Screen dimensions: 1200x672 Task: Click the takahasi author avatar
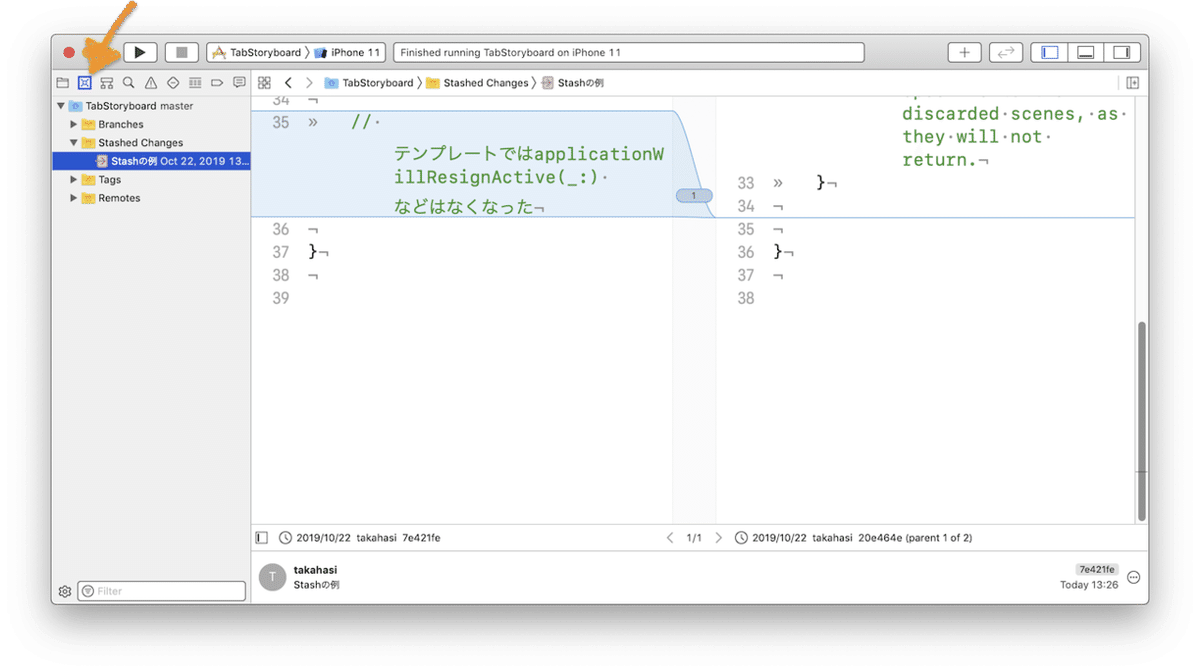(x=273, y=577)
